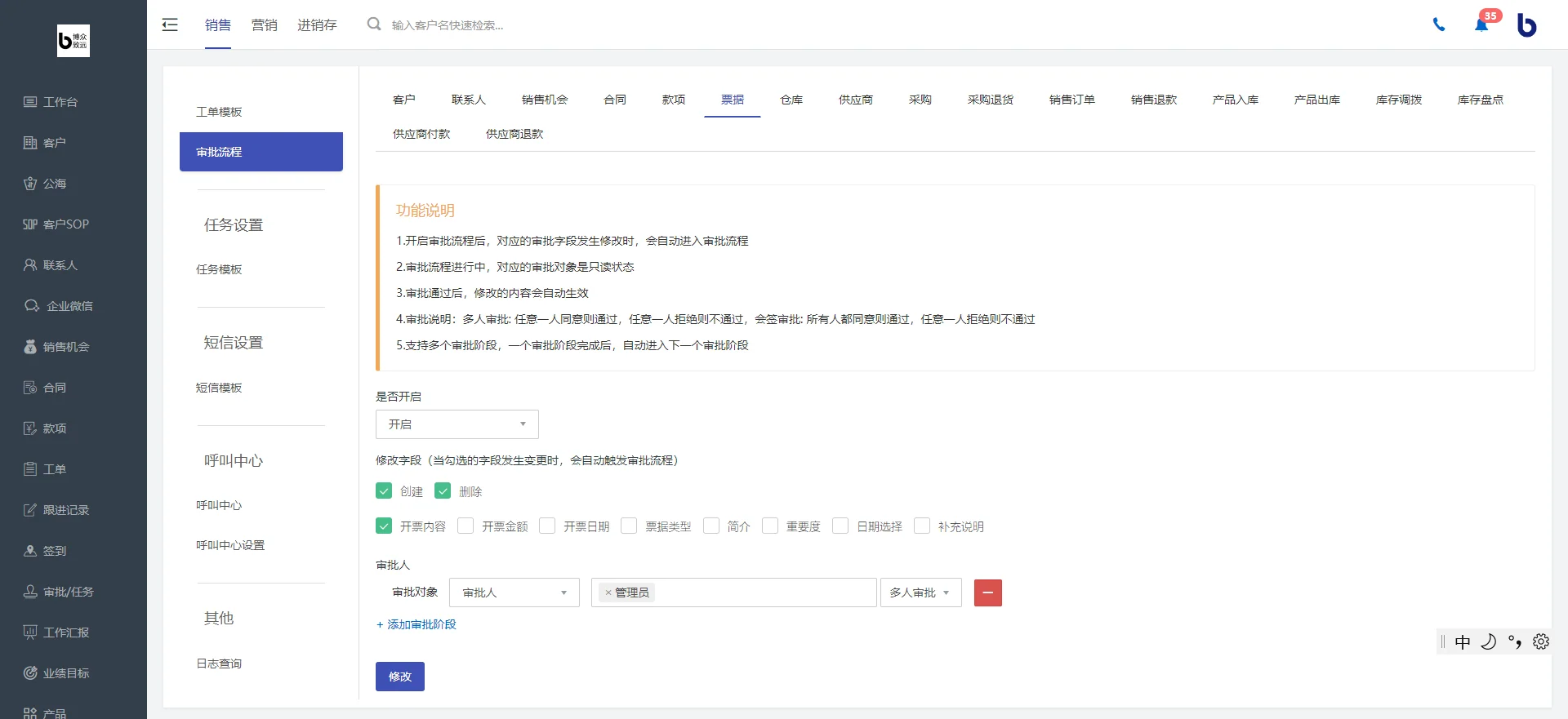Click the 修改 button
The width and height of the screenshot is (1568, 719).
(400, 677)
